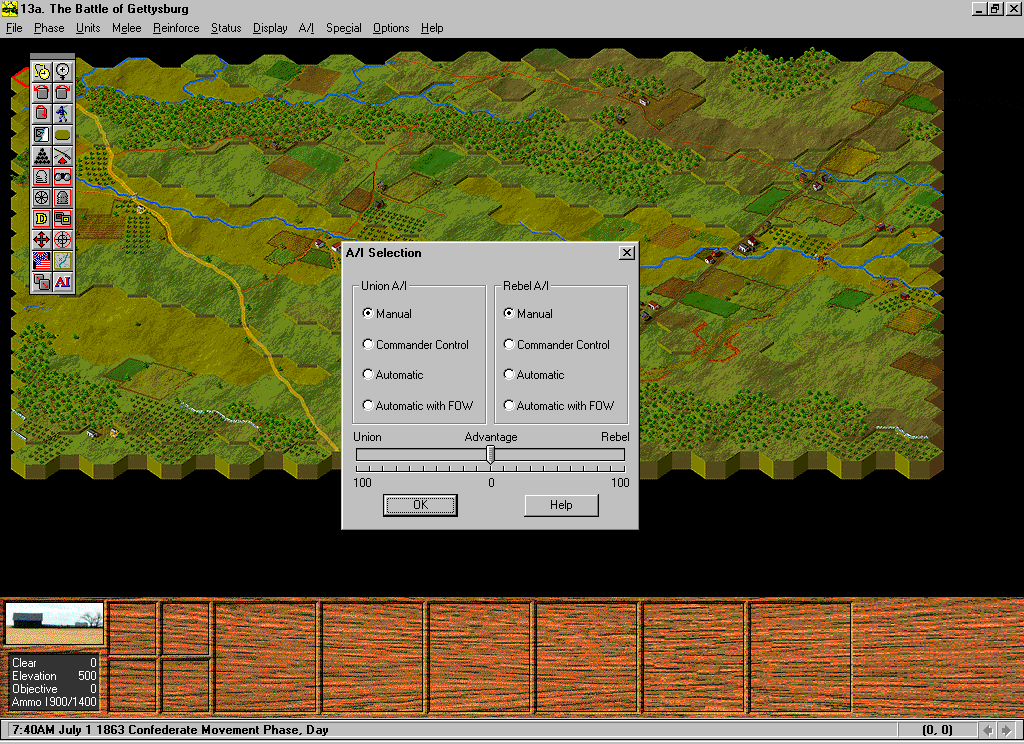Confirm A/I Selection with OK
This screenshot has height=744, width=1024.
coord(420,505)
